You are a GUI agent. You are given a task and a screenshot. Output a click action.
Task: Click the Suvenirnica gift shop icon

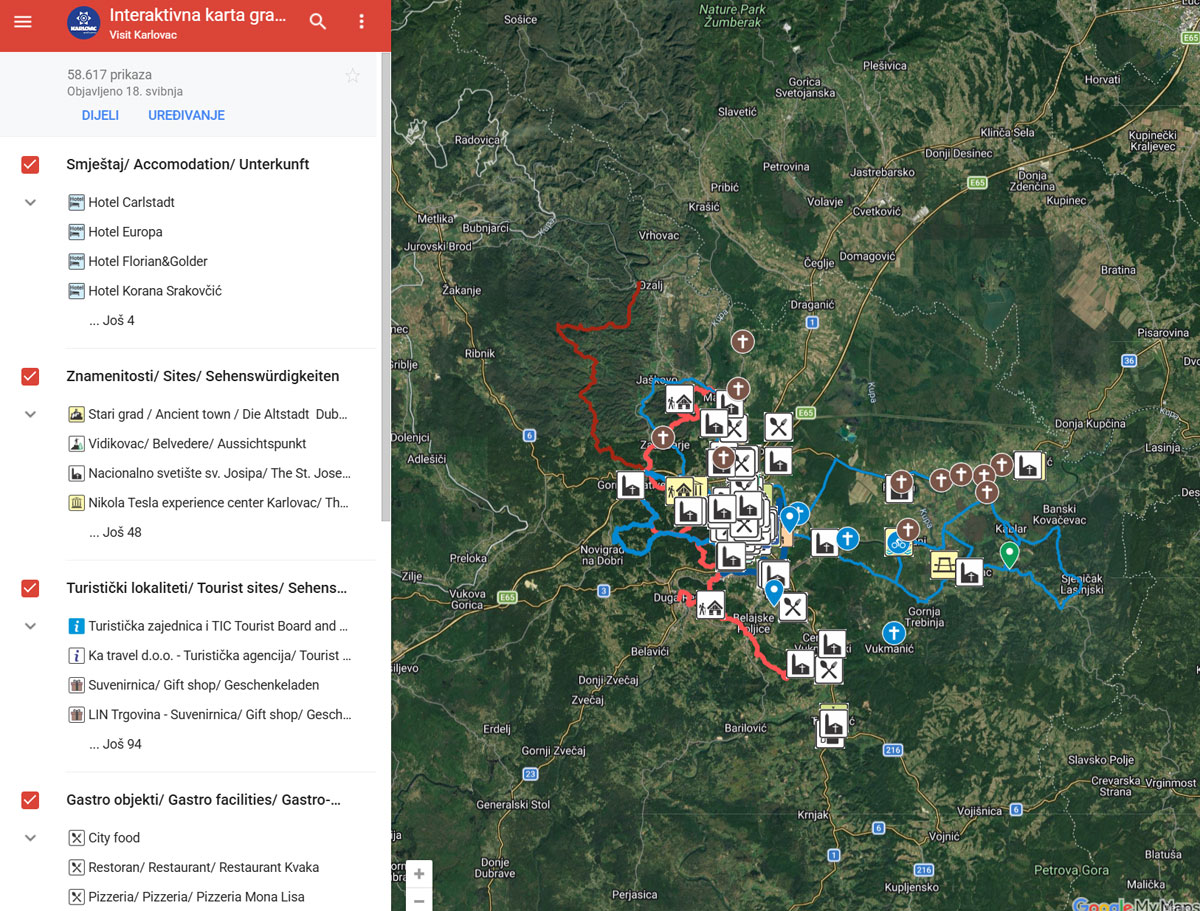point(76,685)
